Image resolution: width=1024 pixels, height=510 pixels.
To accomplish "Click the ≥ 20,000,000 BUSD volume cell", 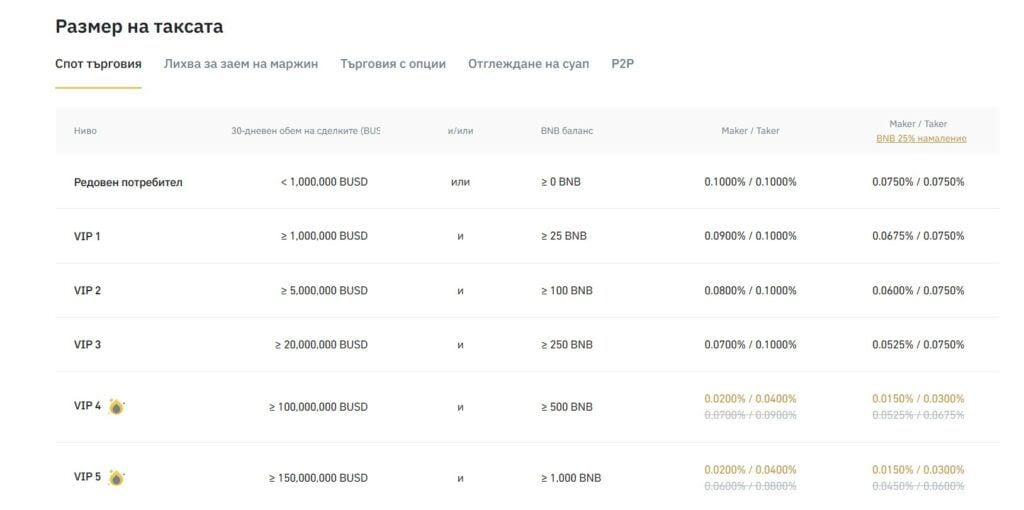I will tap(321, 345).
